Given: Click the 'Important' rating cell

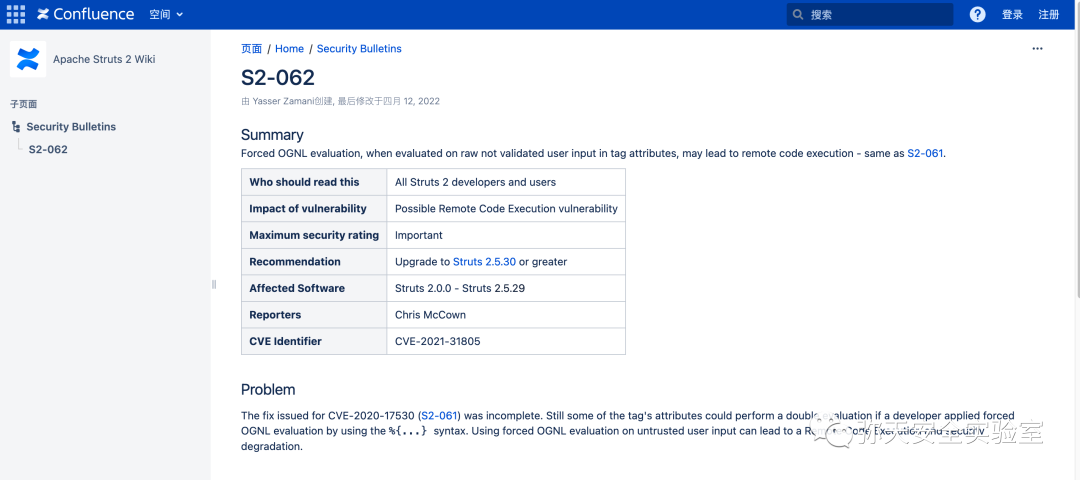Looking at the screenshot, I should (x=506, y=236).
